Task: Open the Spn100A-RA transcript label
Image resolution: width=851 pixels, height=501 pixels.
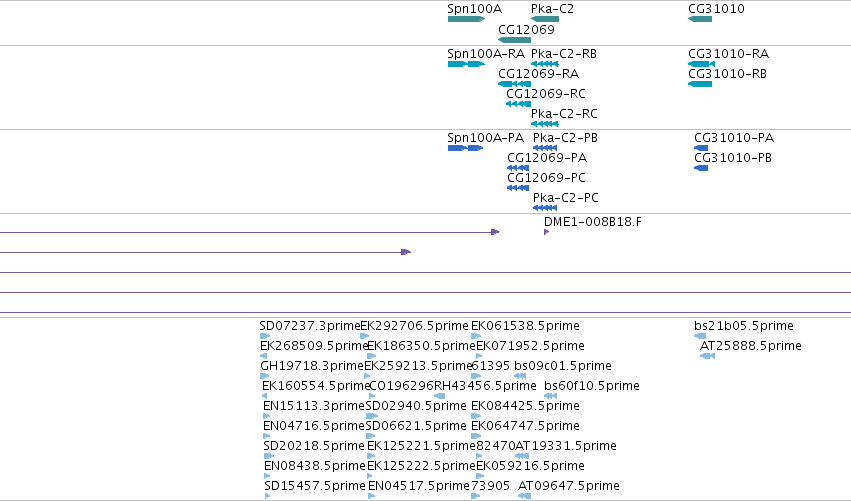Action: (x=486, y=54)
